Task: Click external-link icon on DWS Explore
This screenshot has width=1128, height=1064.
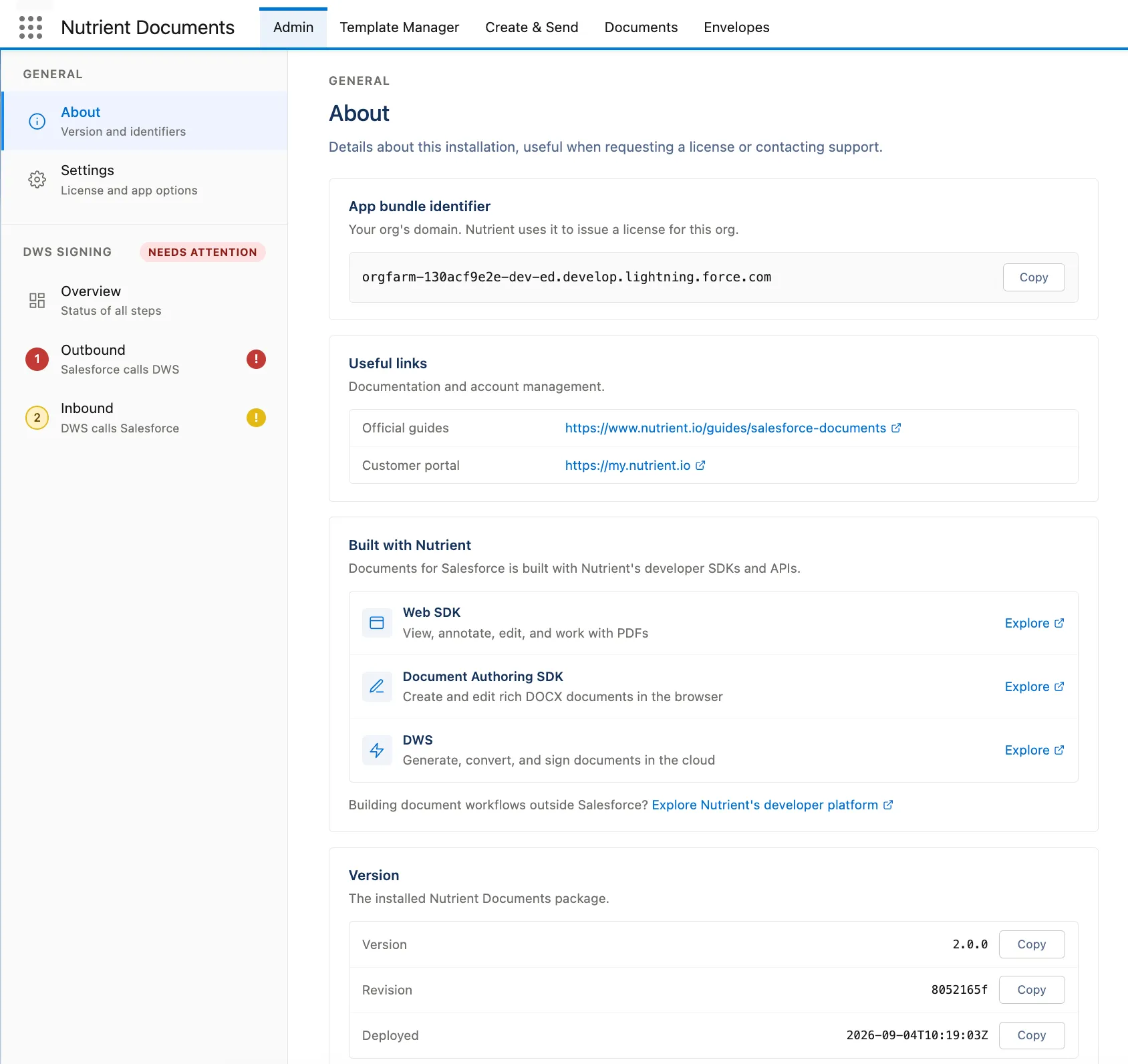Action: pos(1059,750)
